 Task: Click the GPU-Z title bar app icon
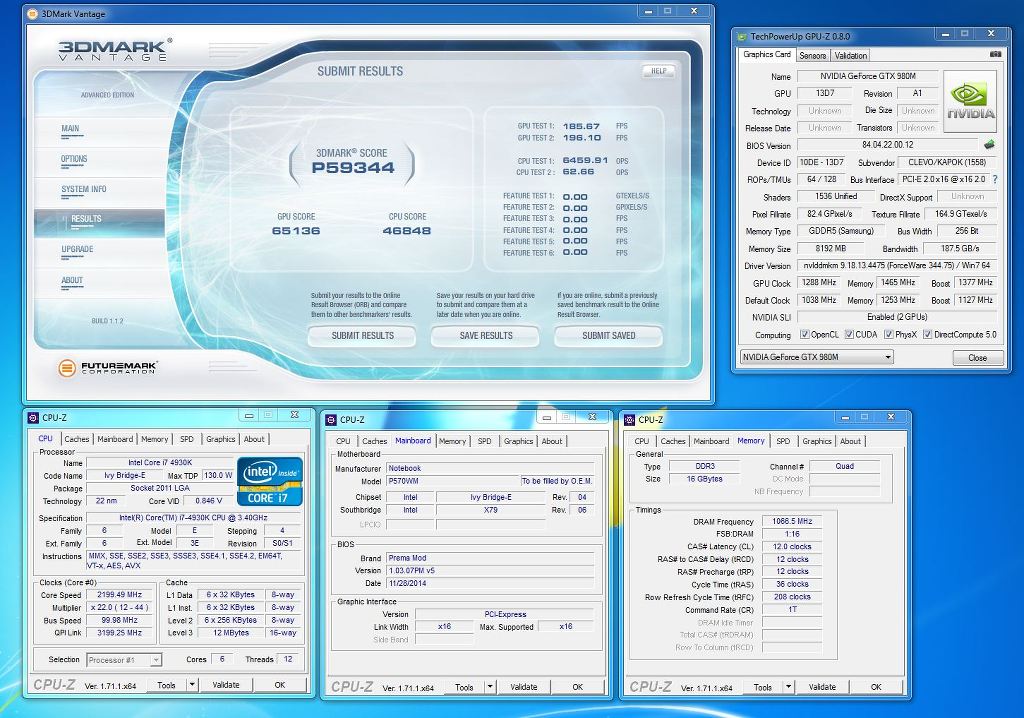coord(743,37)
